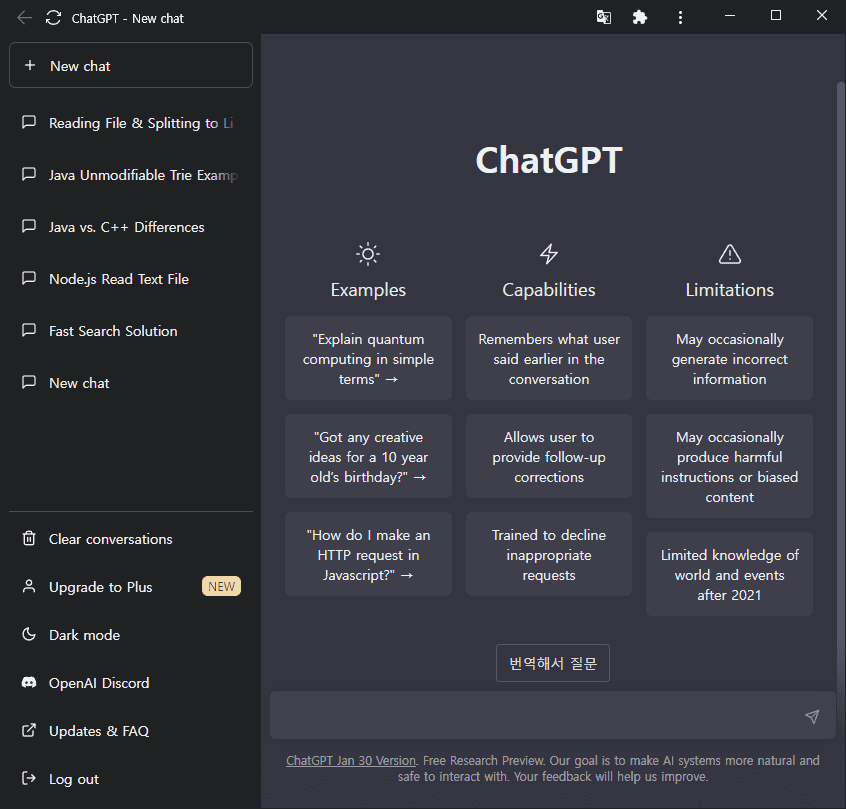The width and height of the screenshot is (846, 809).
Task: Select Clear conversations
Action: point(131,539)
